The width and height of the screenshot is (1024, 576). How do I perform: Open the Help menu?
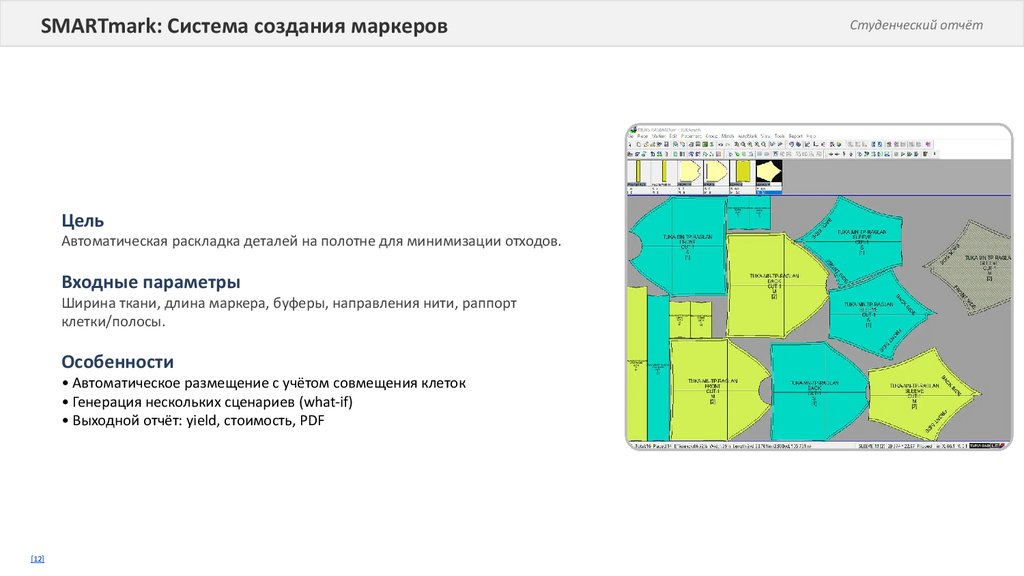pos(811,136)
